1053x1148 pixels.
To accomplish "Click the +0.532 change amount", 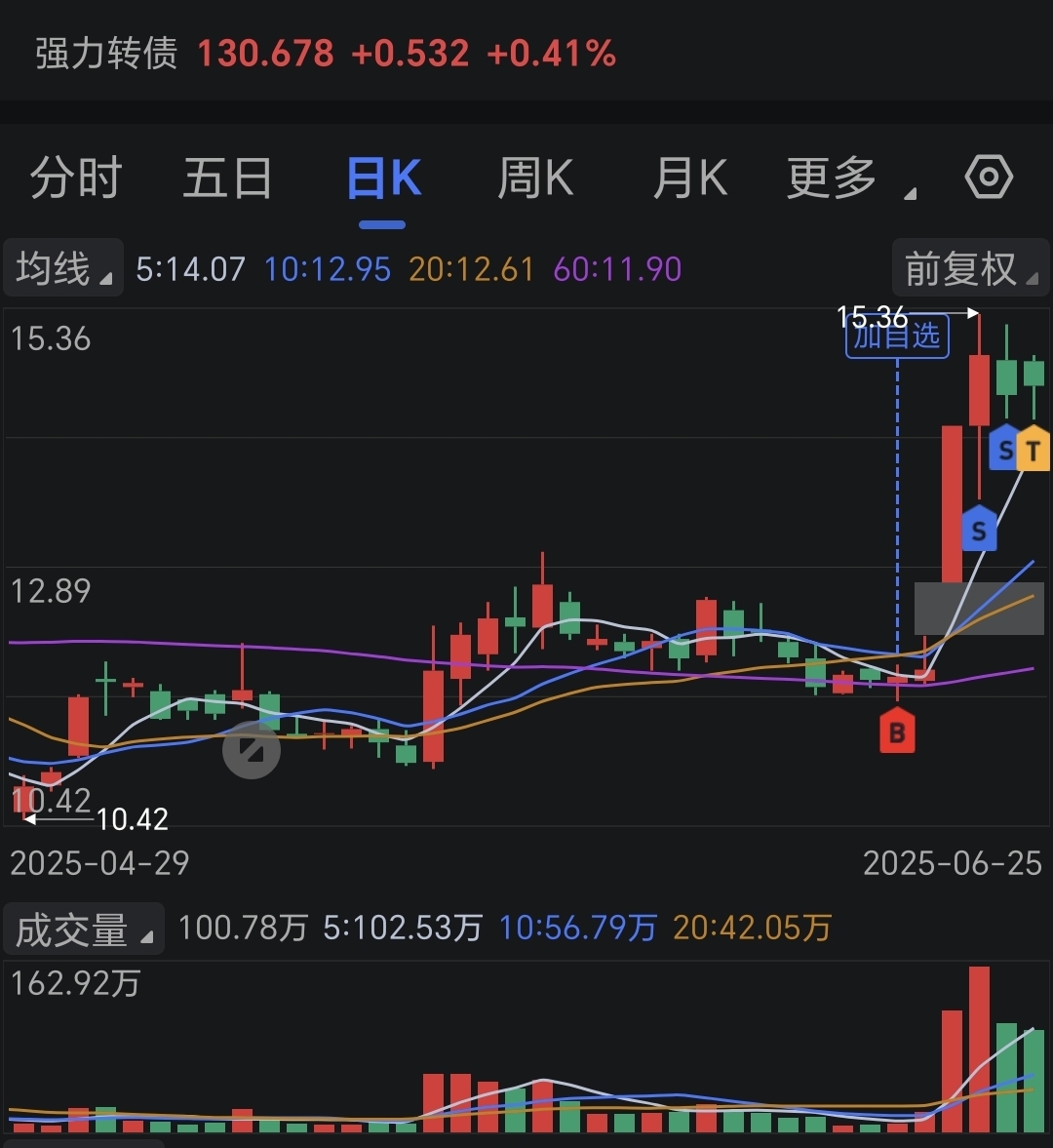I will 409,54.
